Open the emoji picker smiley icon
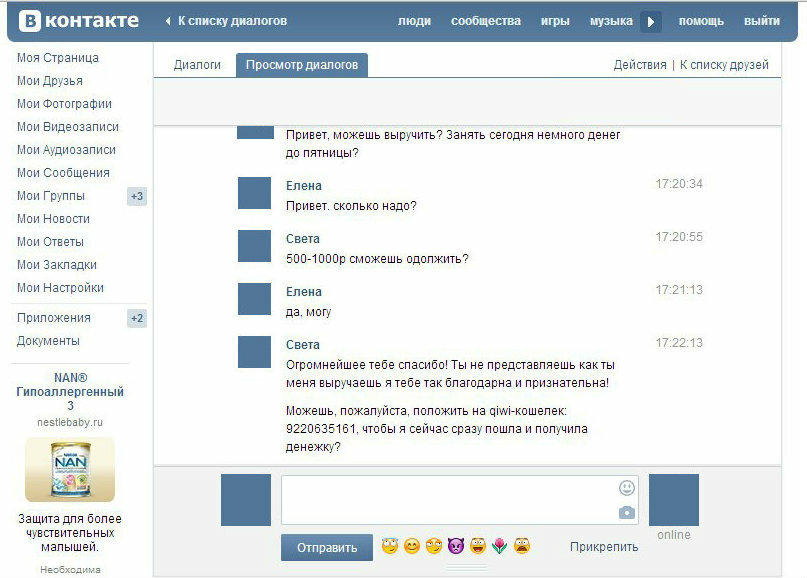 (x=627, y=488)
